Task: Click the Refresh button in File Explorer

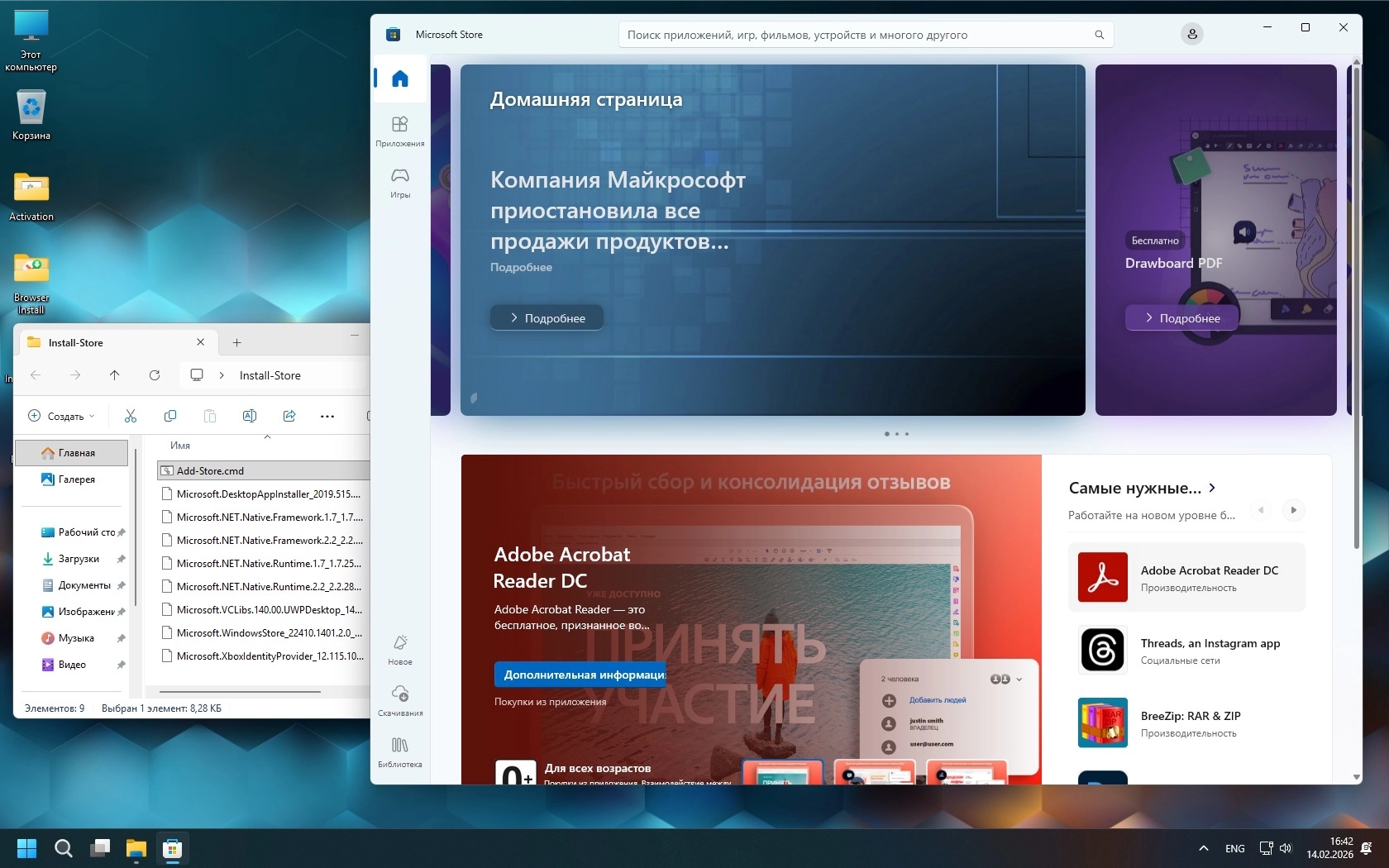Action: click(x=155, y=375)
